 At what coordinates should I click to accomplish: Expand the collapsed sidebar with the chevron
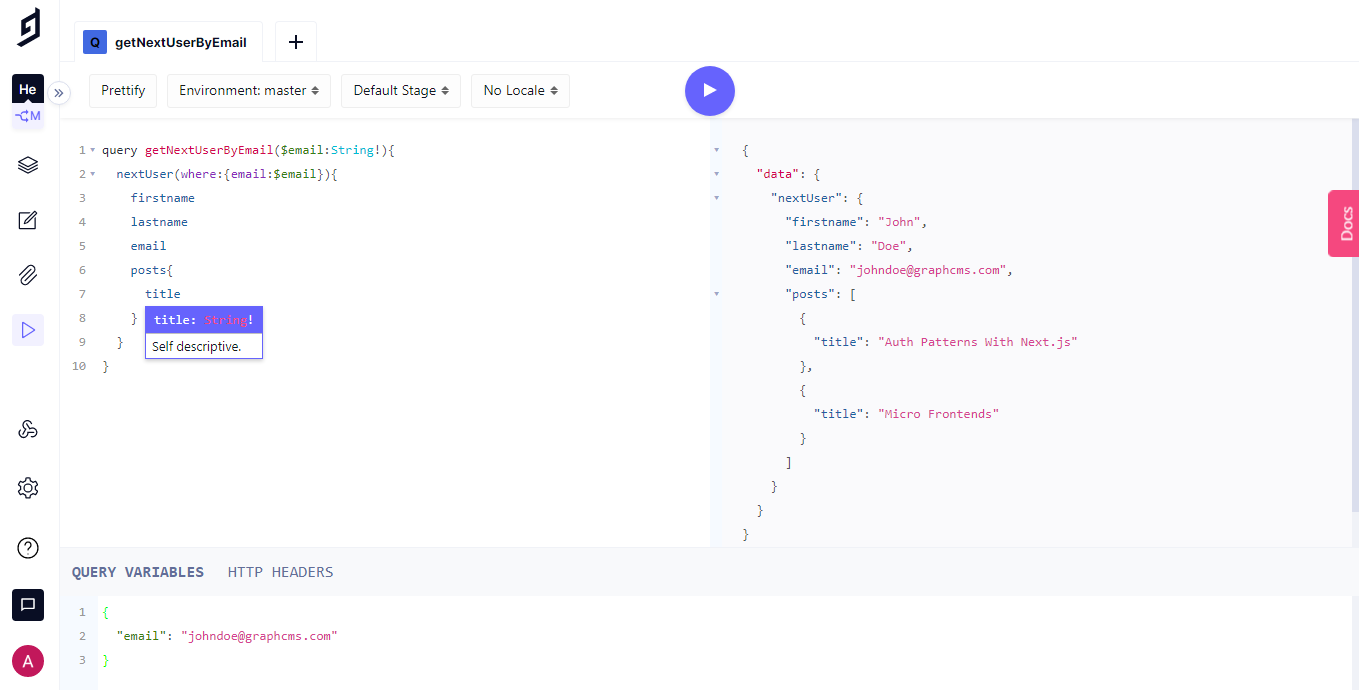[59, 91]
